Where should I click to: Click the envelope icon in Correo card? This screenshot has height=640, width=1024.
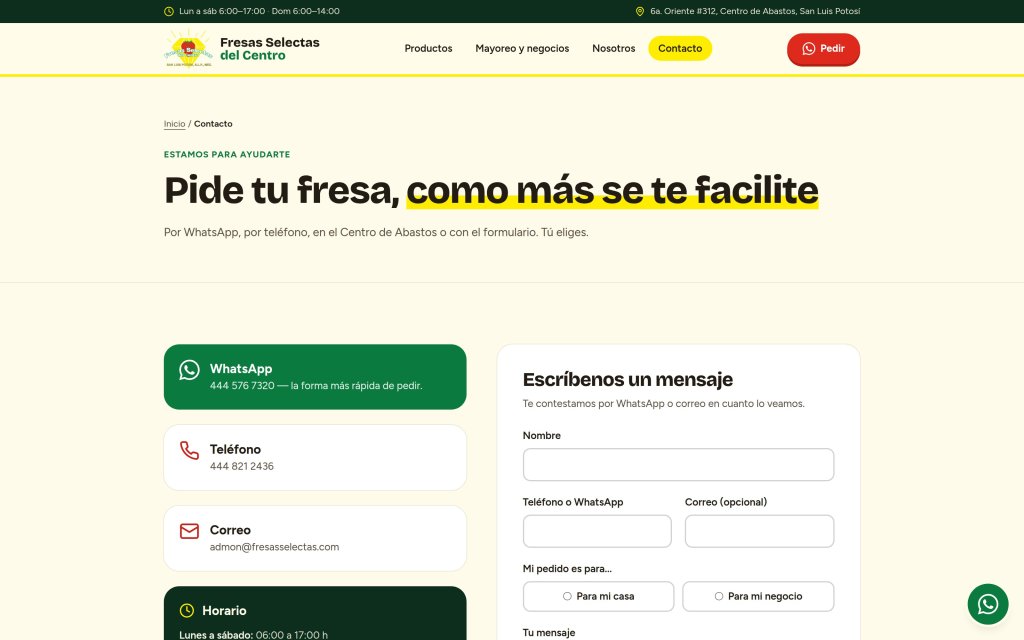(189, 531)
